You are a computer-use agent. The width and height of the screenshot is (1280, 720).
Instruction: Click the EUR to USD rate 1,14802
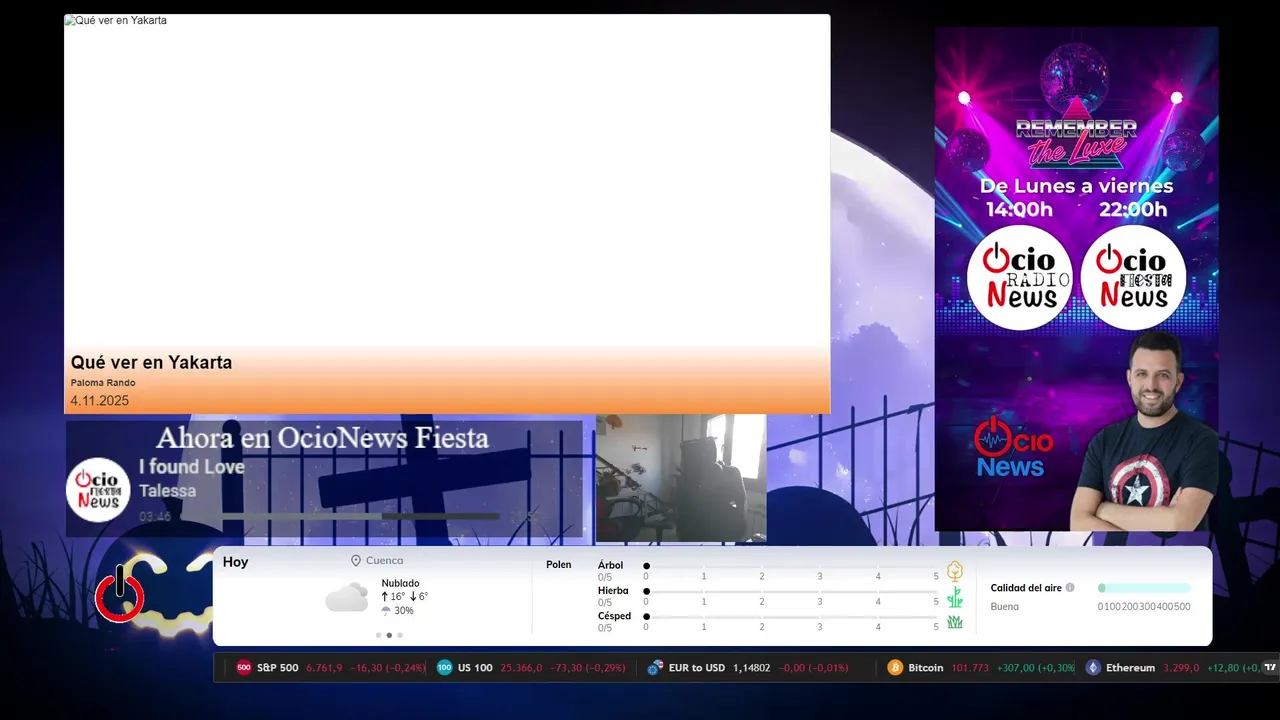point(751,668)
